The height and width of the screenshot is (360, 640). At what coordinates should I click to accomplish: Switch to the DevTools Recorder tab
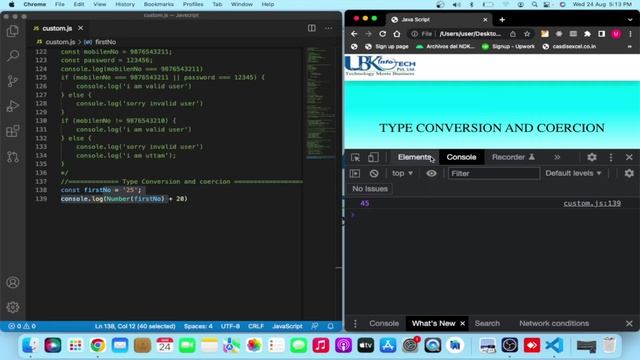tap(513, 157)
